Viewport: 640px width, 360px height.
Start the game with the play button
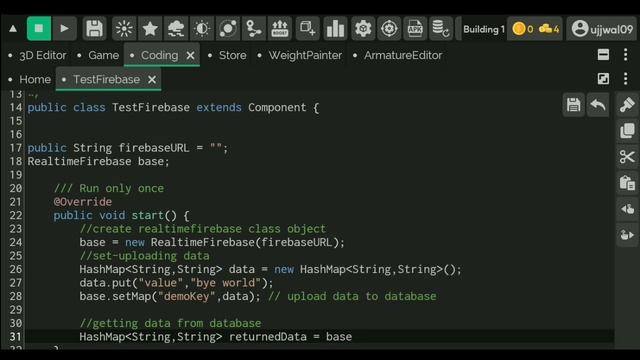tap(64, 29)
